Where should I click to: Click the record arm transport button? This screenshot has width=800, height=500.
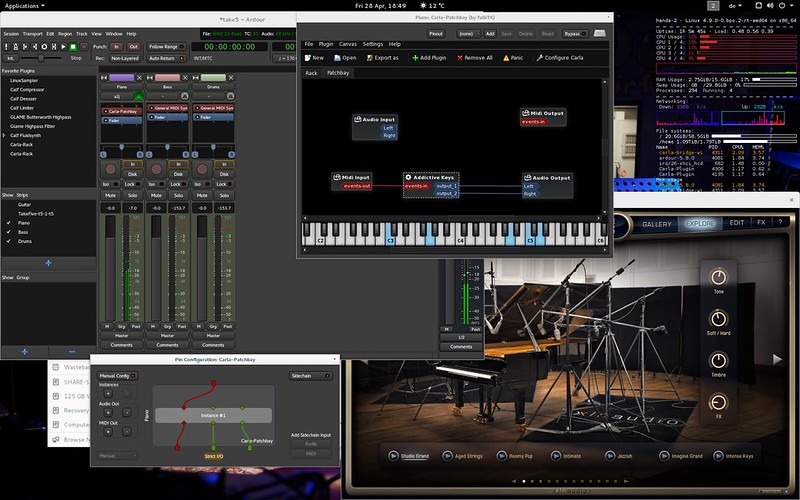point(84,47)
